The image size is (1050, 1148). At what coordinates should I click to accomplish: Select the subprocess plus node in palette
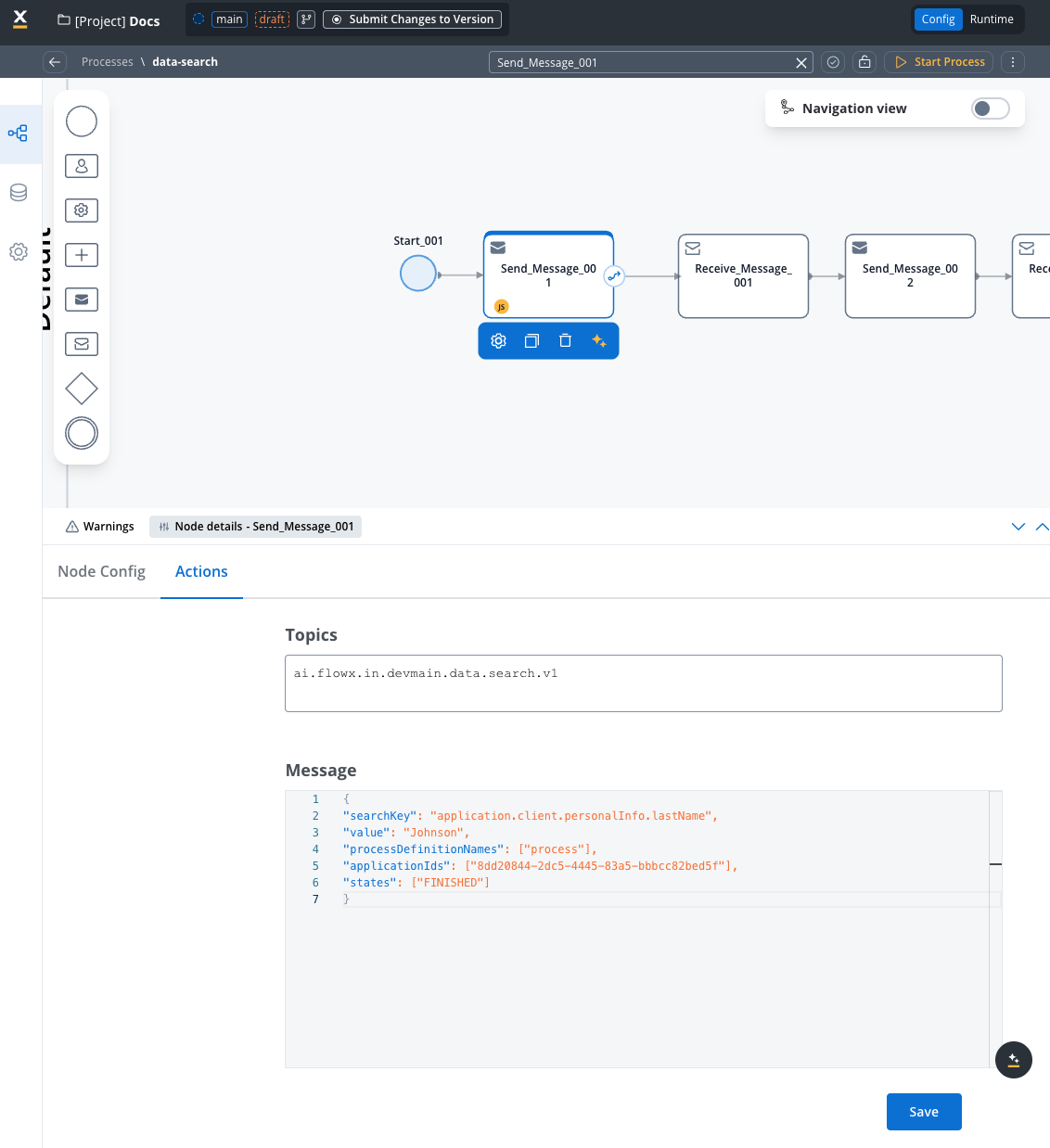(82, 255)
